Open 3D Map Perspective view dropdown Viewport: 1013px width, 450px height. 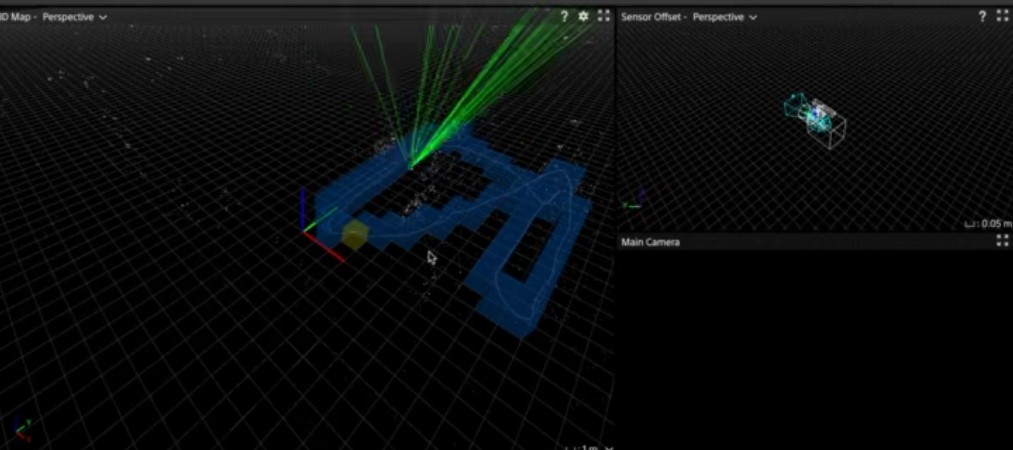(x=74, y=17)
